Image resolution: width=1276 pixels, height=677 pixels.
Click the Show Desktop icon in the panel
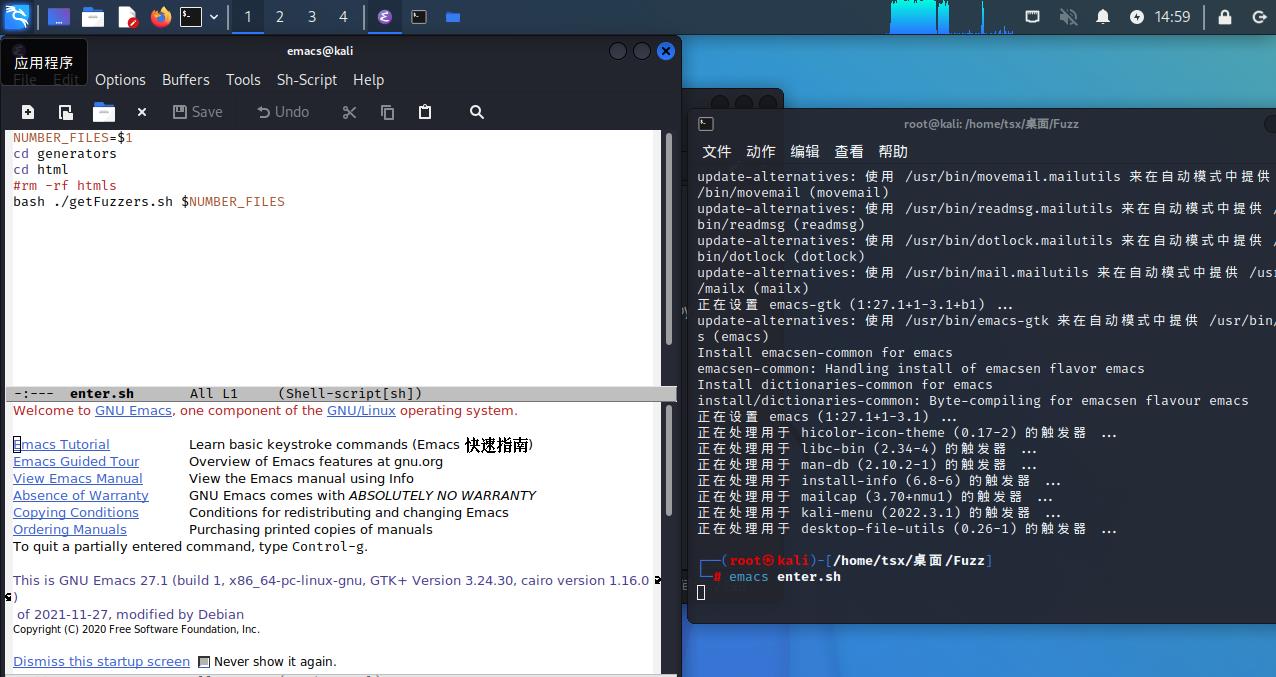click(x=59, y=17)
